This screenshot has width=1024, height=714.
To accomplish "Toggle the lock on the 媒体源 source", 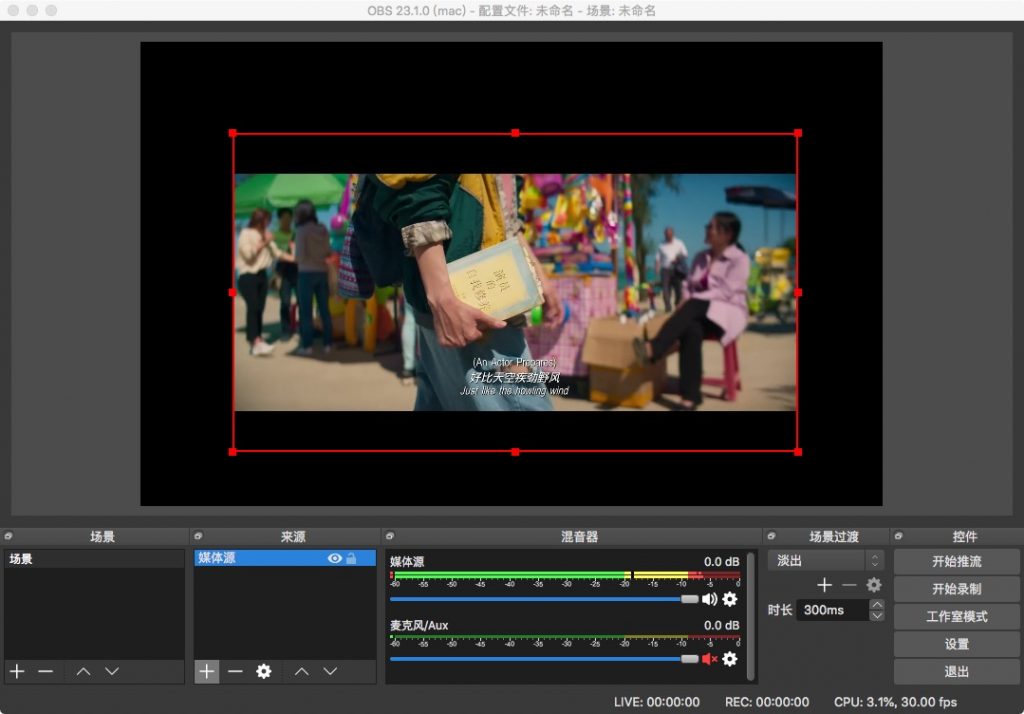I will point(351,558).
